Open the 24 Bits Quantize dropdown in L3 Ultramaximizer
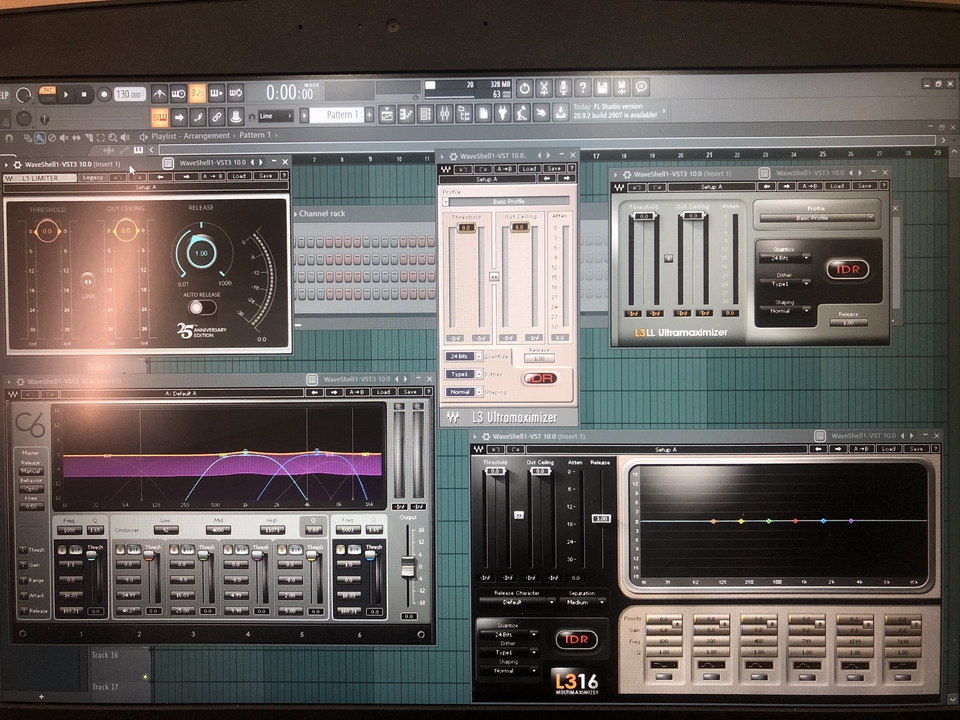960x720 pixels. coord(463,356)
